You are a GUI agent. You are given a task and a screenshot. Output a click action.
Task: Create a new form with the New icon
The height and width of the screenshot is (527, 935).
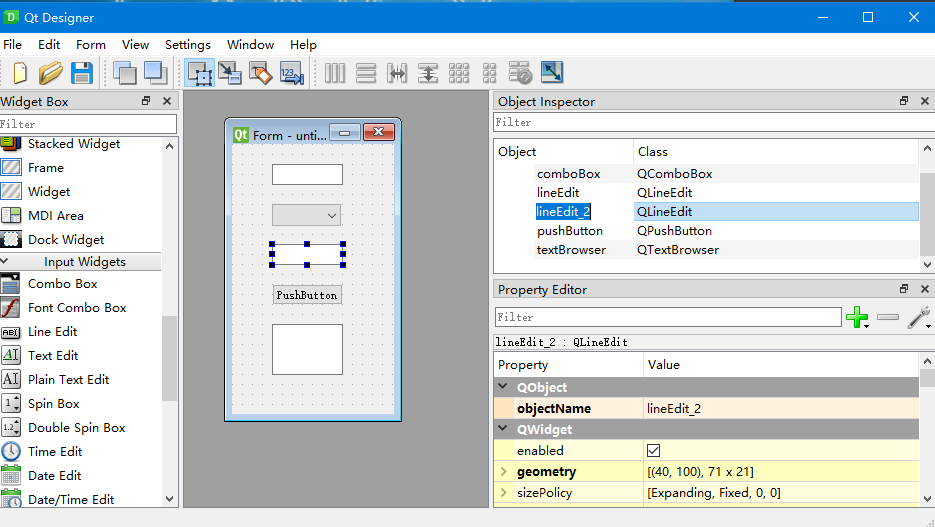(x=20, y=73)
